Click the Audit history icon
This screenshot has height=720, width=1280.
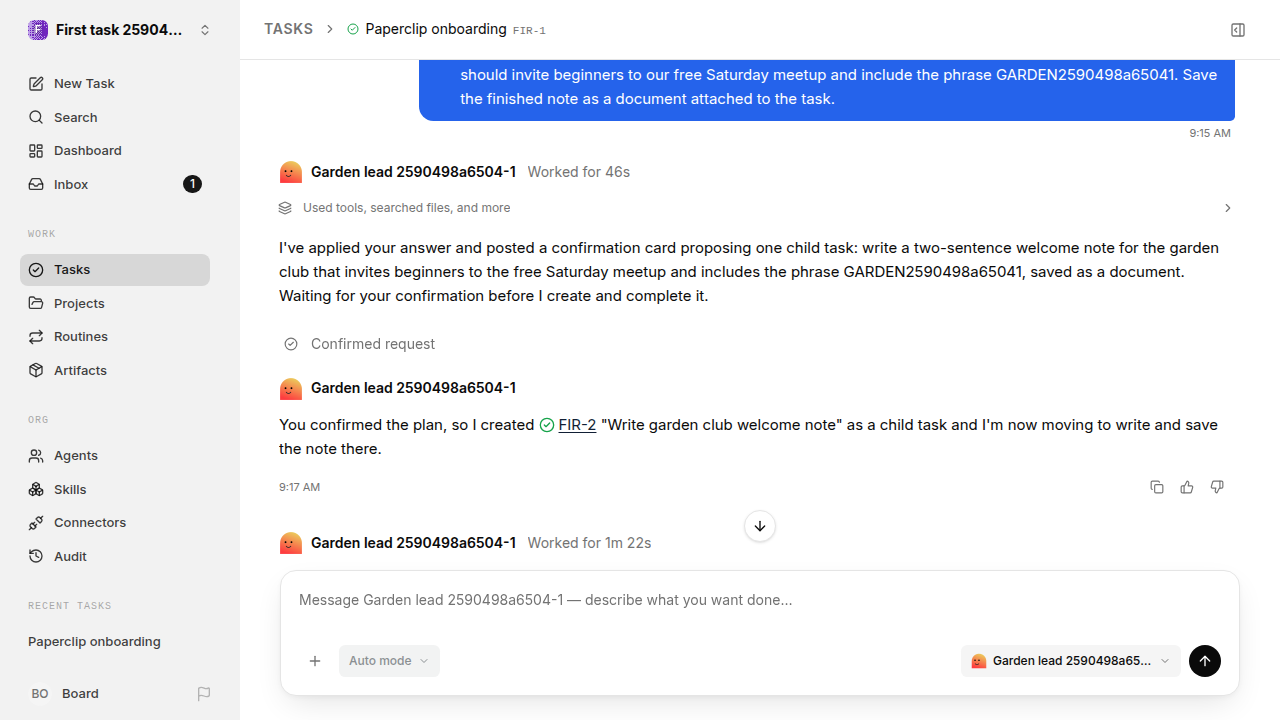pyautogui.click(x=36, y=556)
